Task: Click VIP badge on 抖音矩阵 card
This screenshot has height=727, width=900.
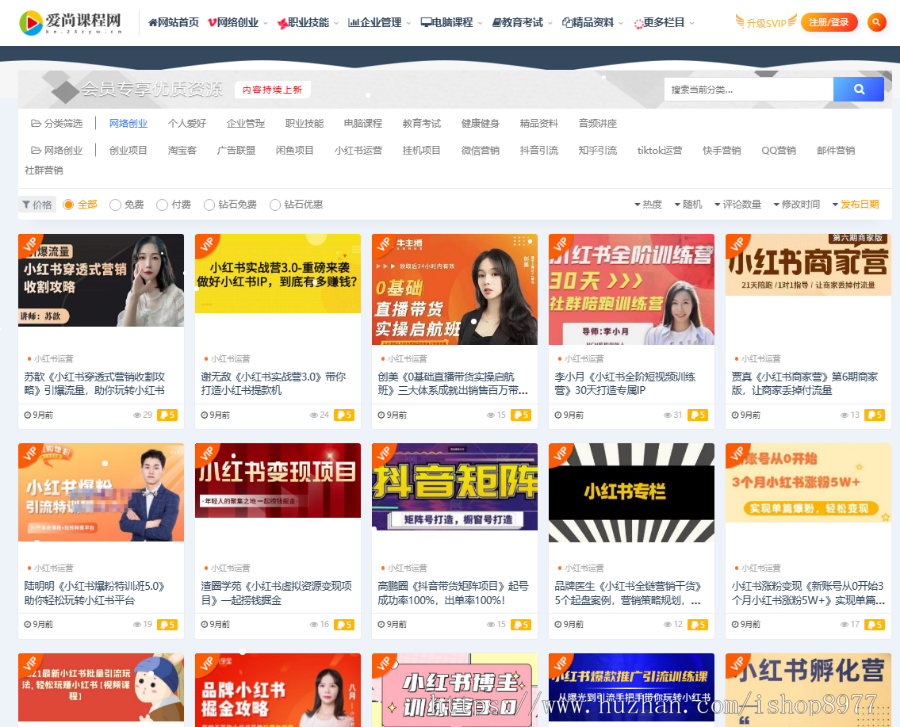Action: 383,454
